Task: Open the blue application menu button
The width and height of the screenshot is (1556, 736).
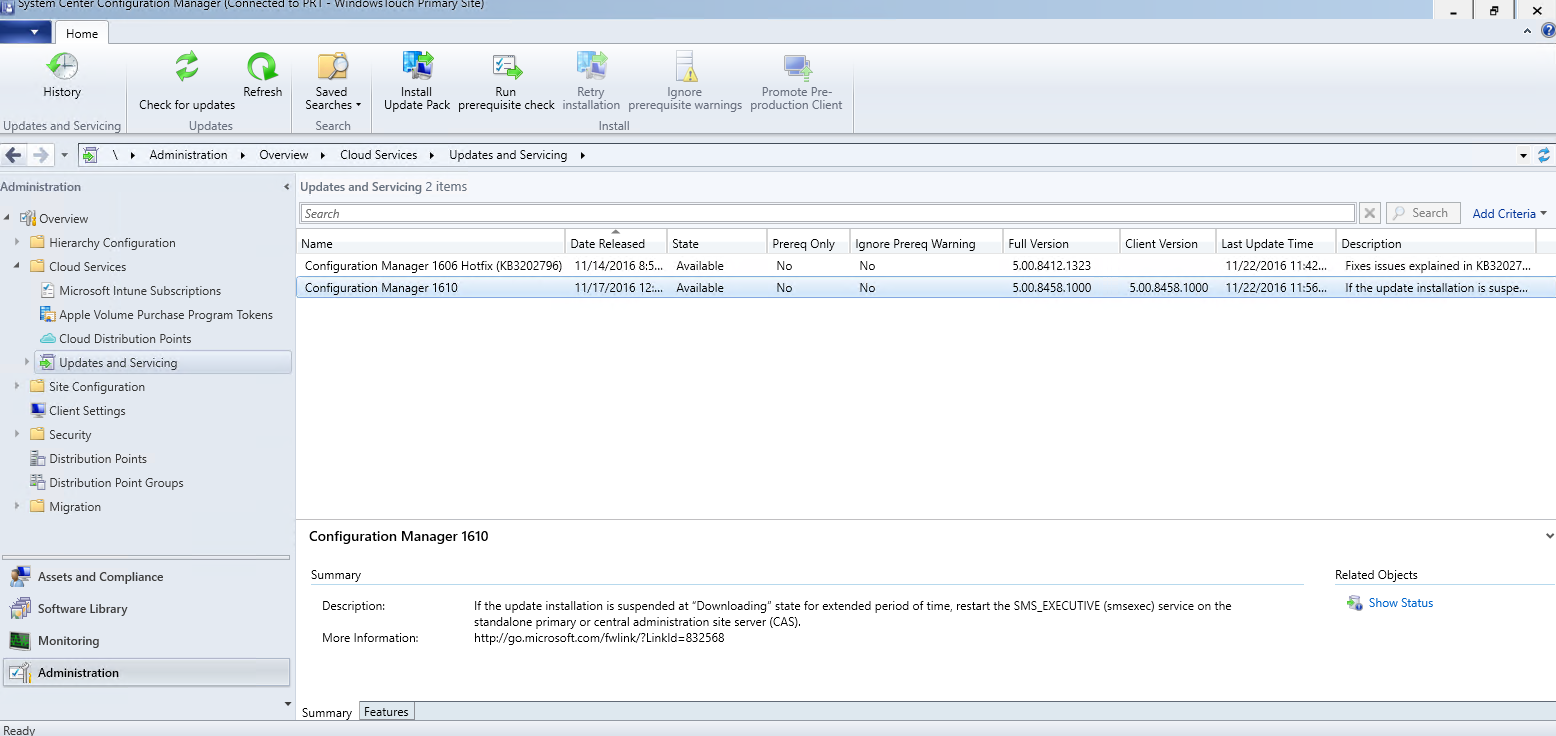Action: point(26,32)
